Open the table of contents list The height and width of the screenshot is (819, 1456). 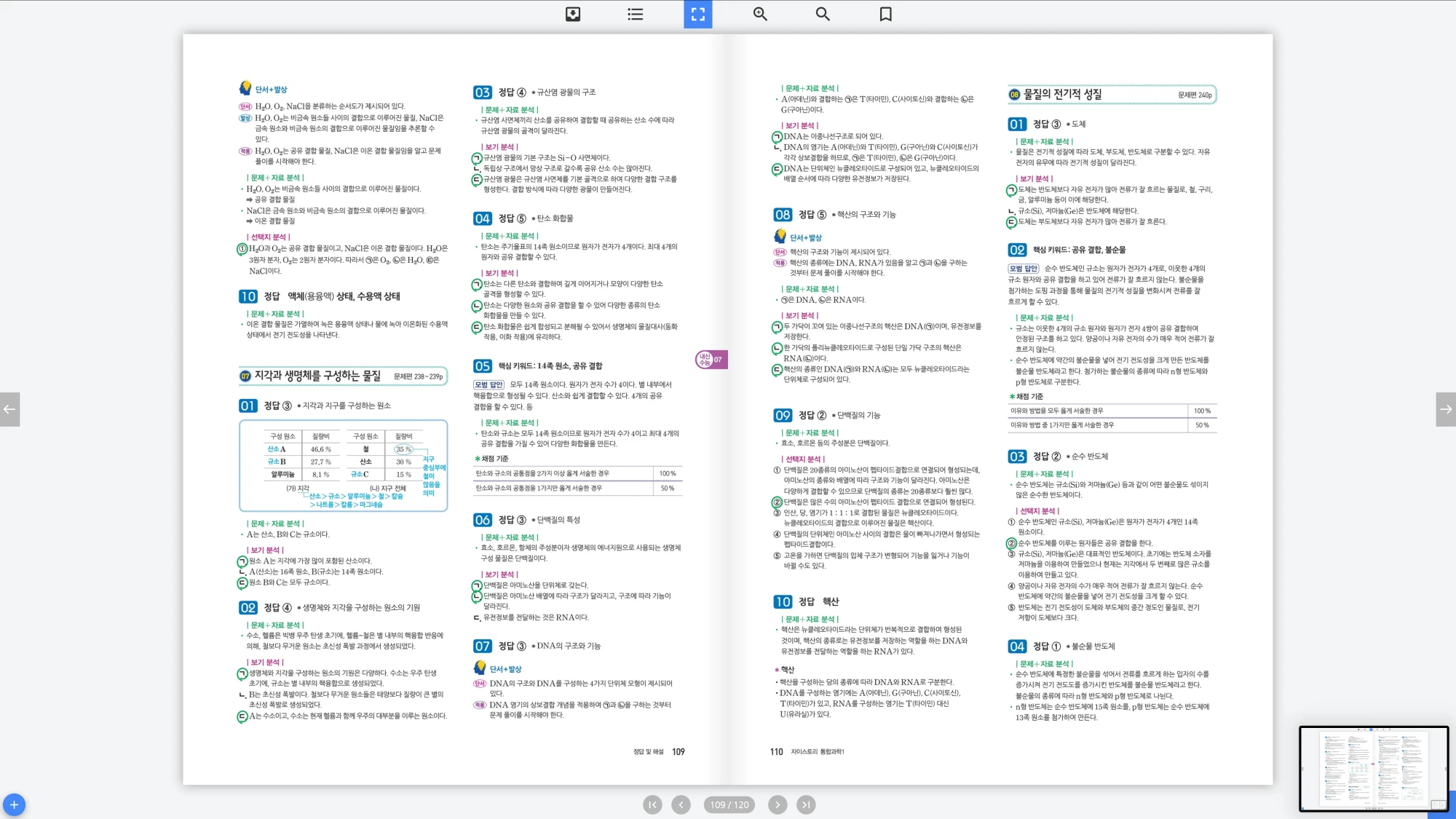point(636,14)
